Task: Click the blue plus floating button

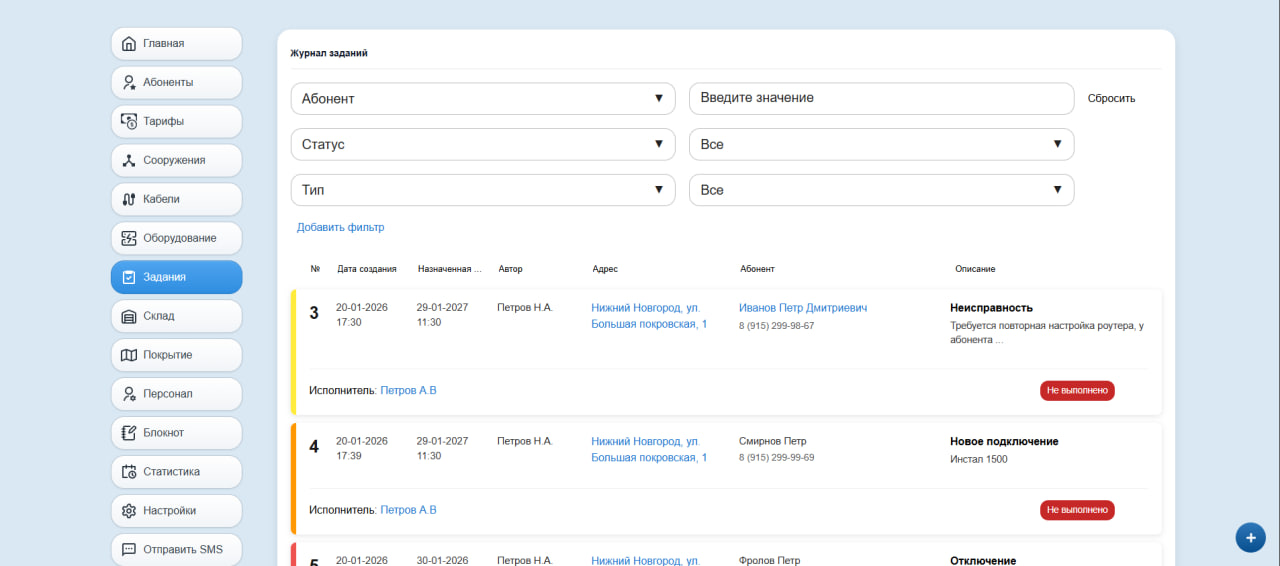Action: (1250, 538)
